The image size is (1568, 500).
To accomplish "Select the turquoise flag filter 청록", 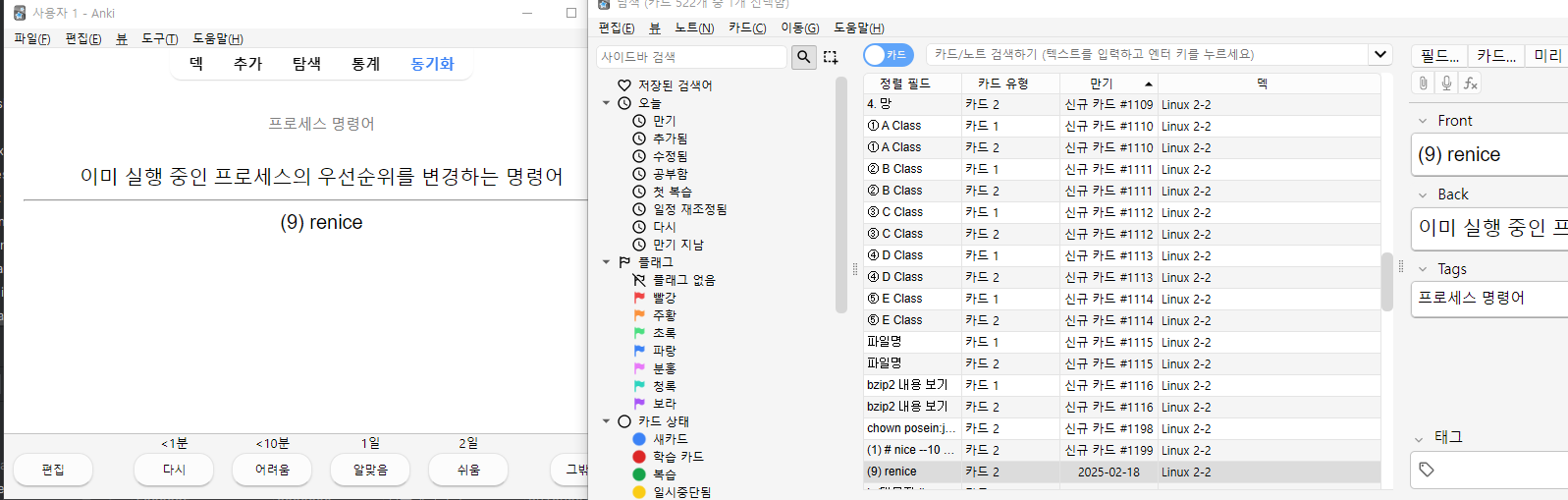I will click(655, 386).
